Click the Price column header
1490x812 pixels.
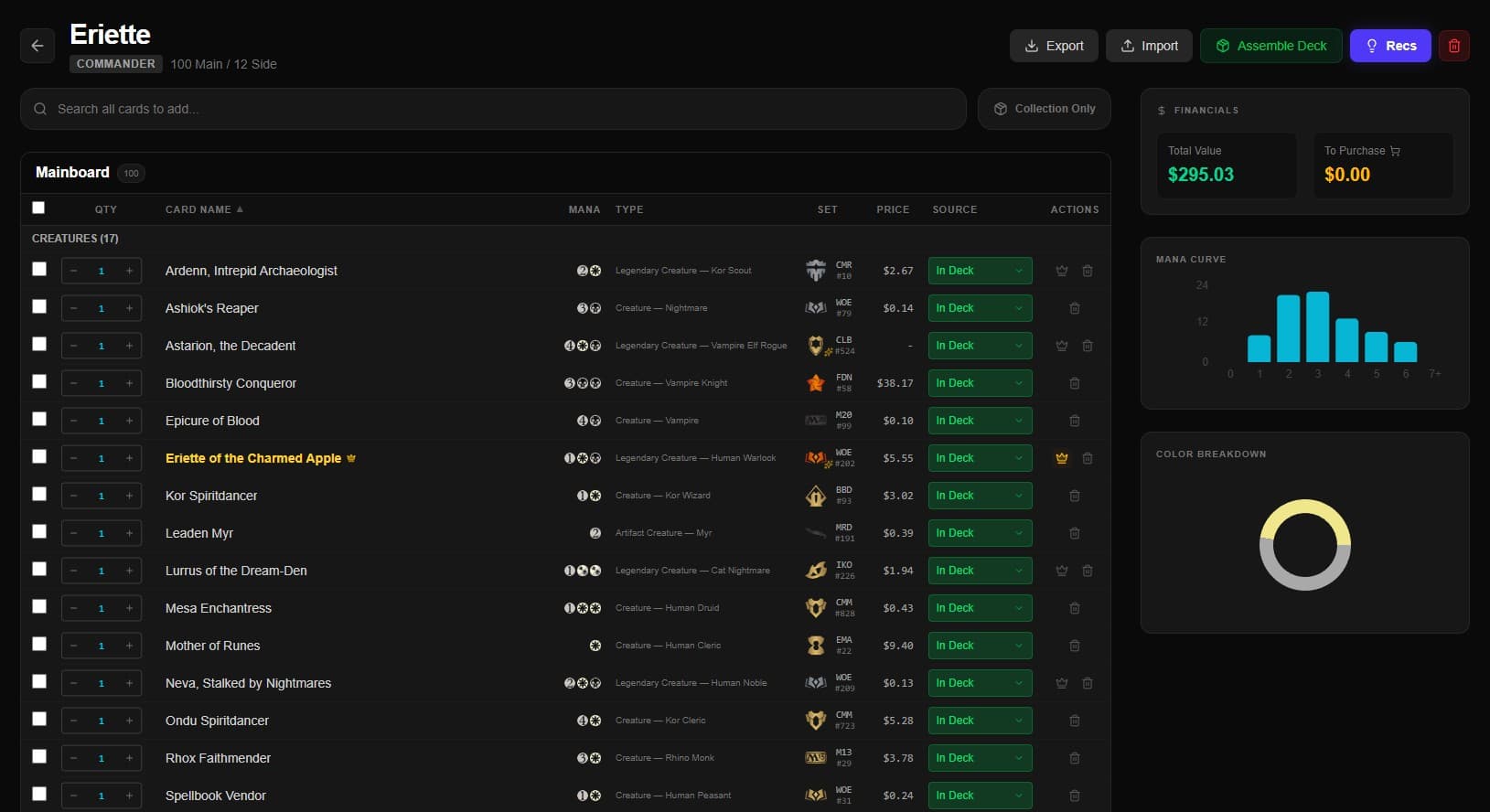(892, 209)
